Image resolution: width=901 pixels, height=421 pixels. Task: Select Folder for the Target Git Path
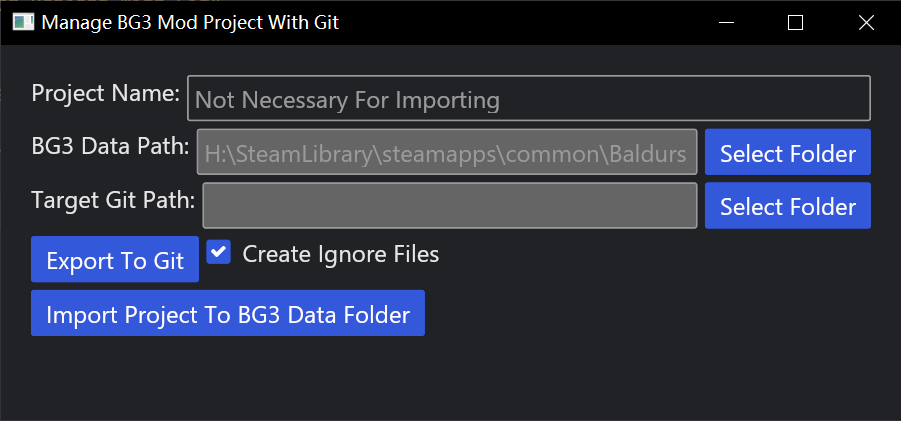point(787,206)
